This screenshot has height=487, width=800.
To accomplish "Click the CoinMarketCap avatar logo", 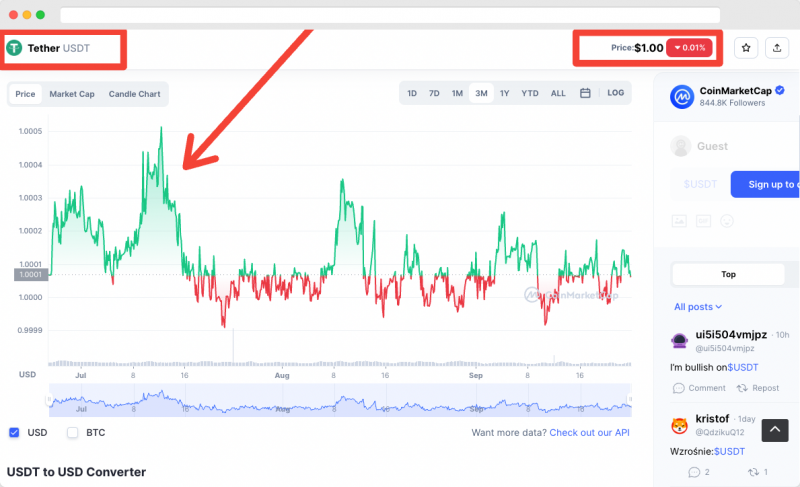I will click(x=682, y=96).
